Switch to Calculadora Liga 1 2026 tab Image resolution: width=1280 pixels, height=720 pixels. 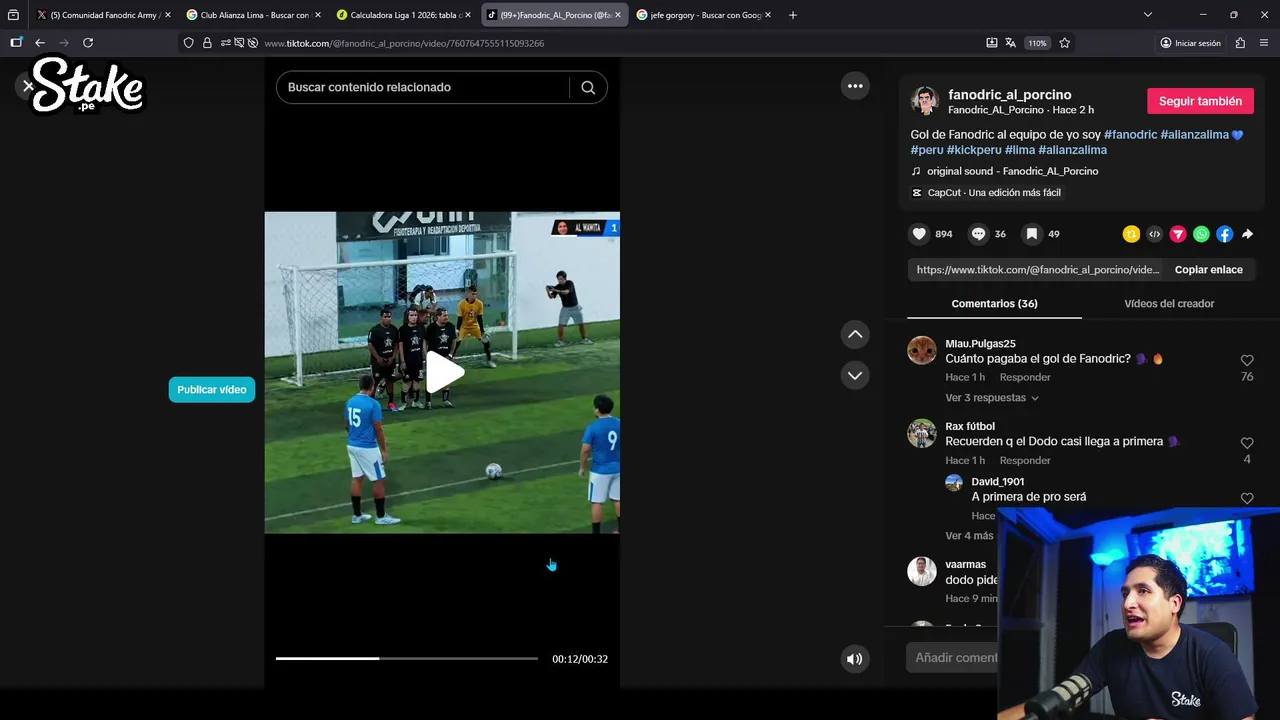[x=404, y=15]
